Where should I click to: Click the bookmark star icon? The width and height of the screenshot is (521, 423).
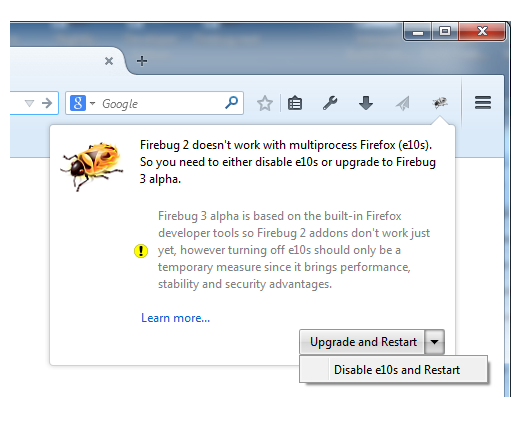click(x=265, y=103)
